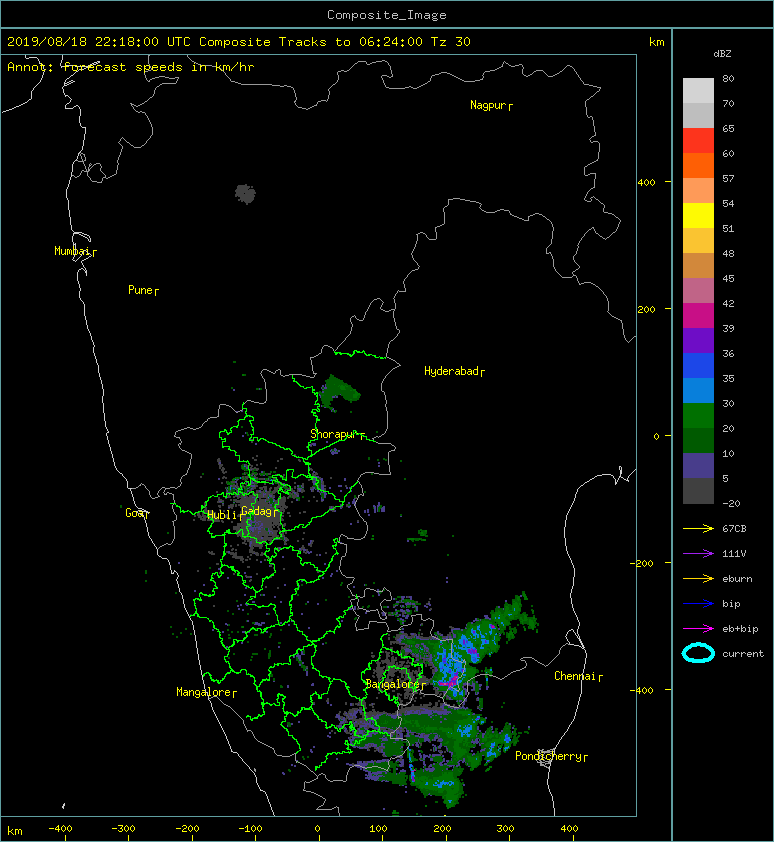Click the dBZ scale heading
The image size is (774, 842).
click(x=722, y=54)
